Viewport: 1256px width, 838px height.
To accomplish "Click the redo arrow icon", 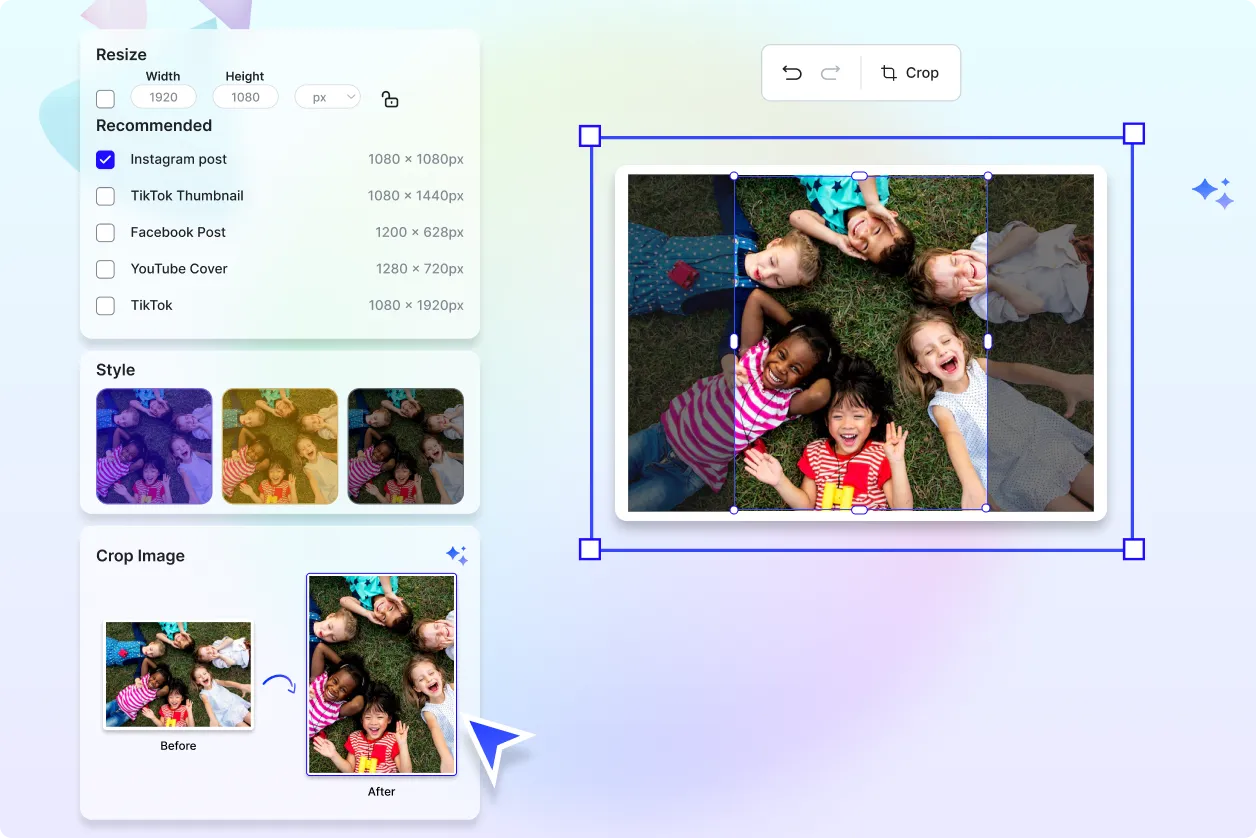I will click(830, 73).
